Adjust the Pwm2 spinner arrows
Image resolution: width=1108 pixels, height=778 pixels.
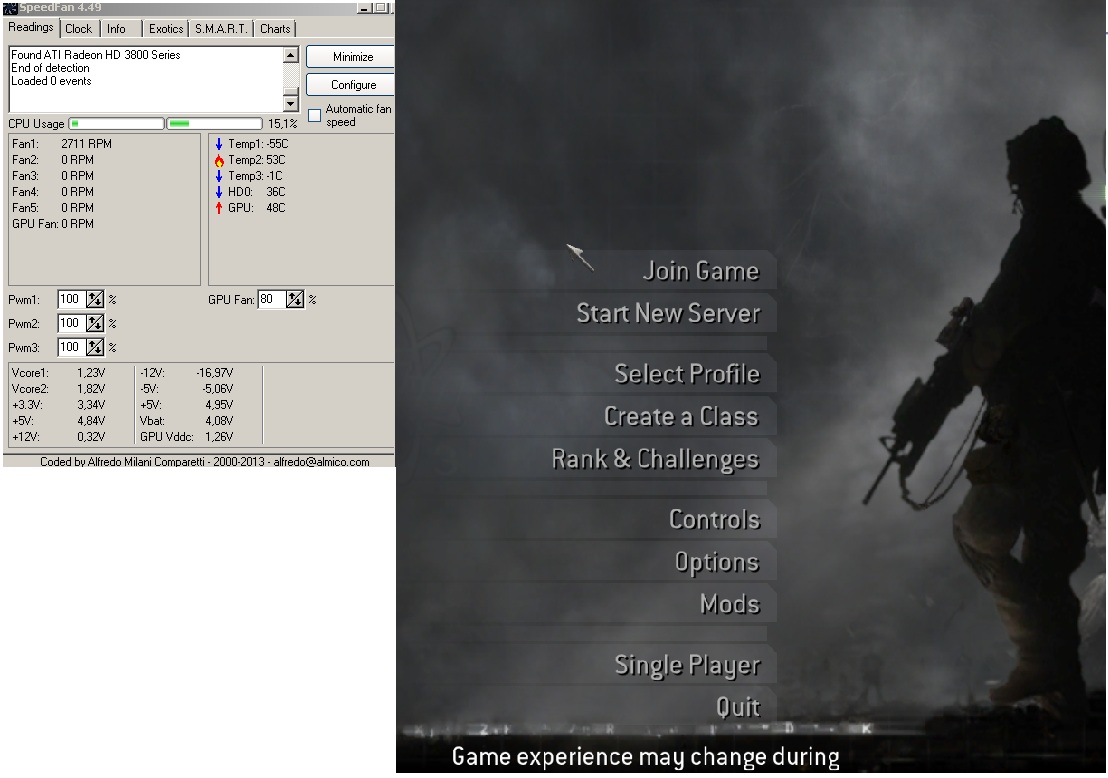(x=95, y=324)
